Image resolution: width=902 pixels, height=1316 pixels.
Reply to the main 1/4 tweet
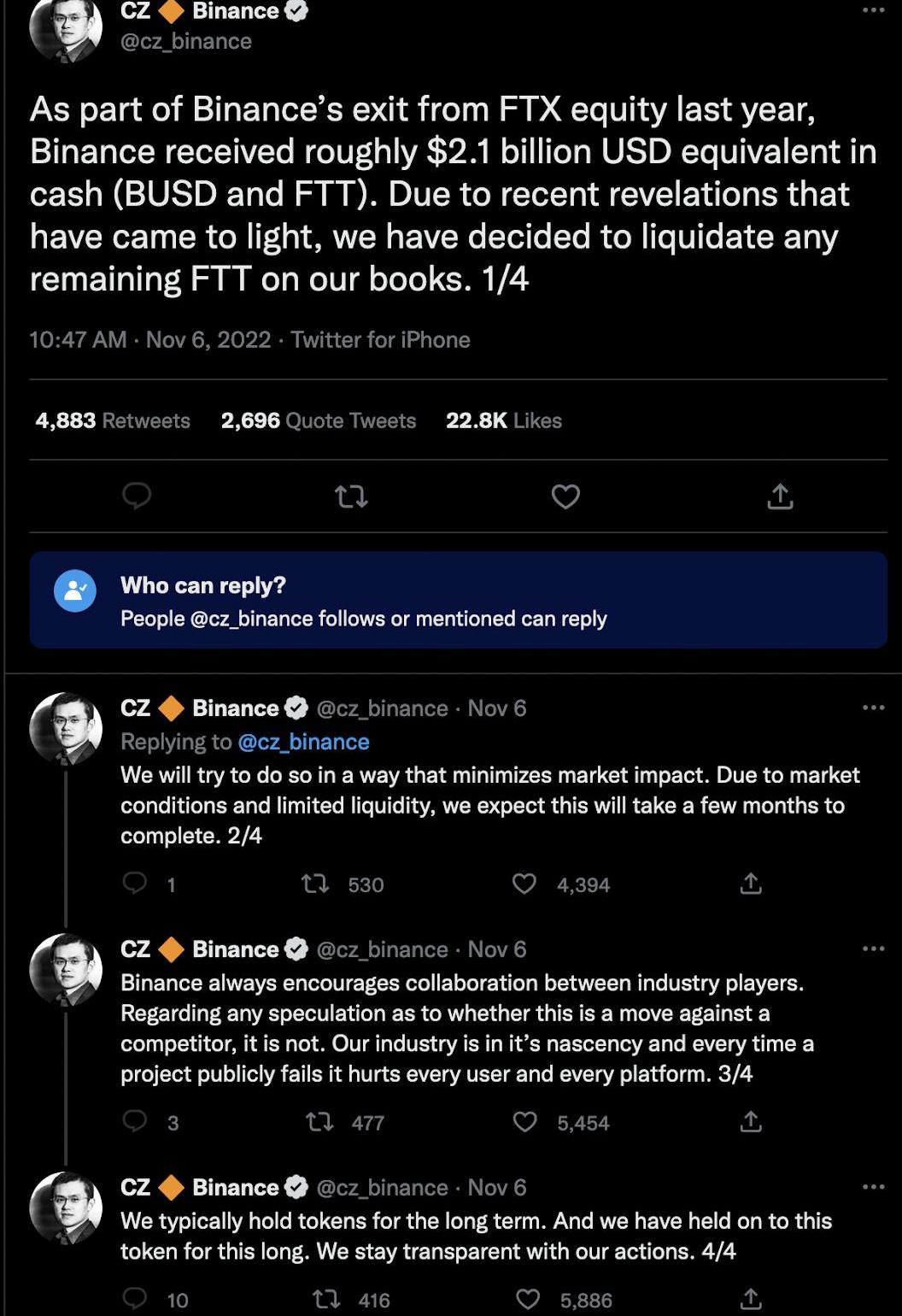coord(137,496)
